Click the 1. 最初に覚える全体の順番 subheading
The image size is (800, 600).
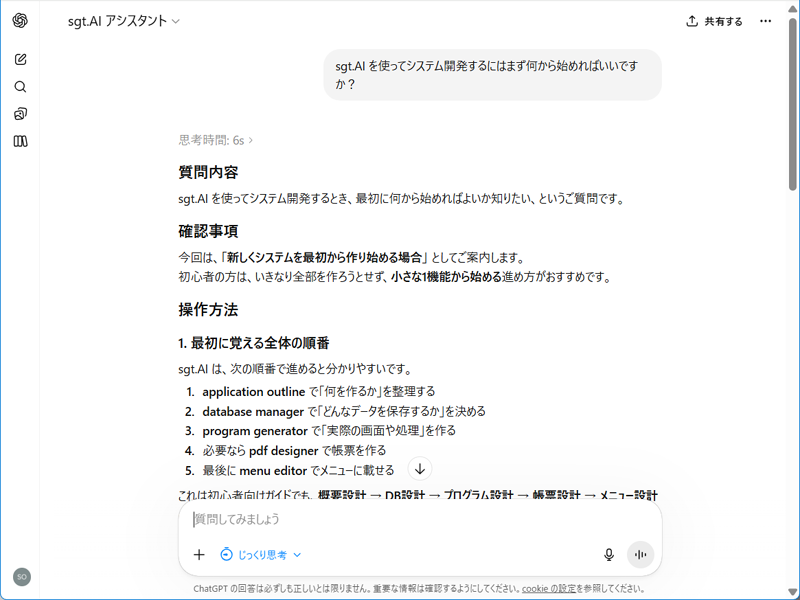click(x=254, y=343)
